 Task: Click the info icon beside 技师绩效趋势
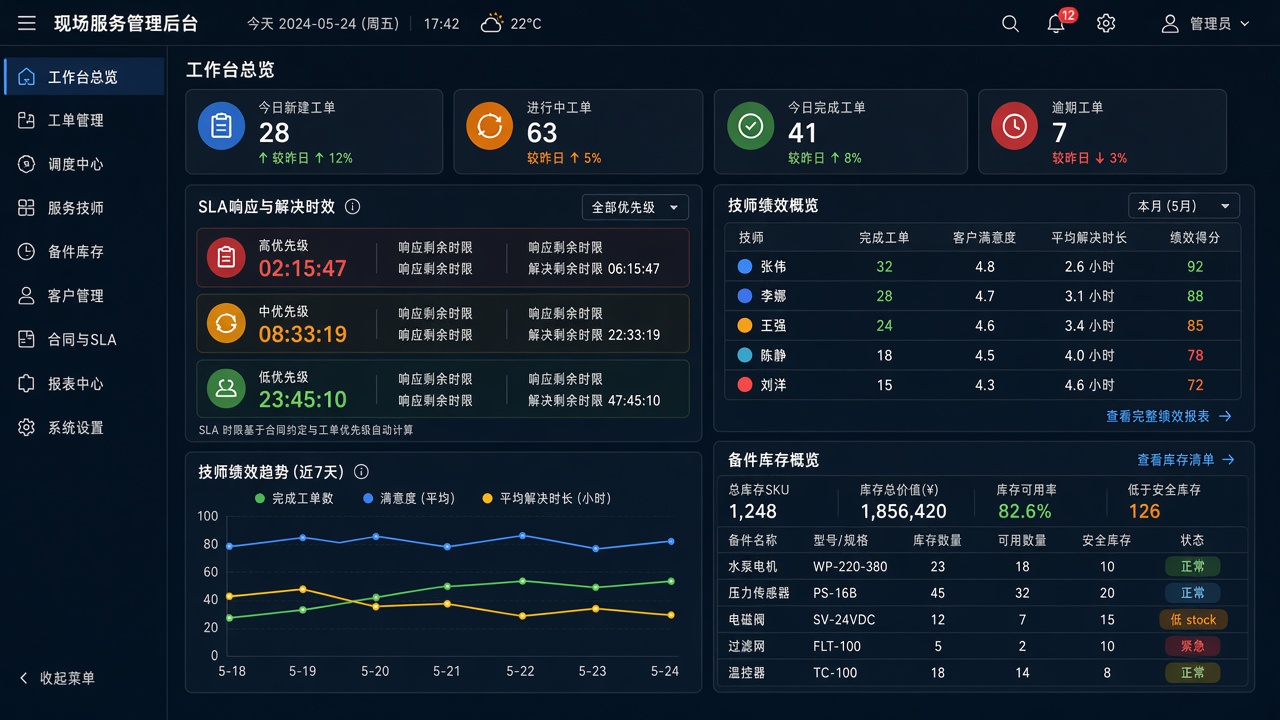[362, 472]
